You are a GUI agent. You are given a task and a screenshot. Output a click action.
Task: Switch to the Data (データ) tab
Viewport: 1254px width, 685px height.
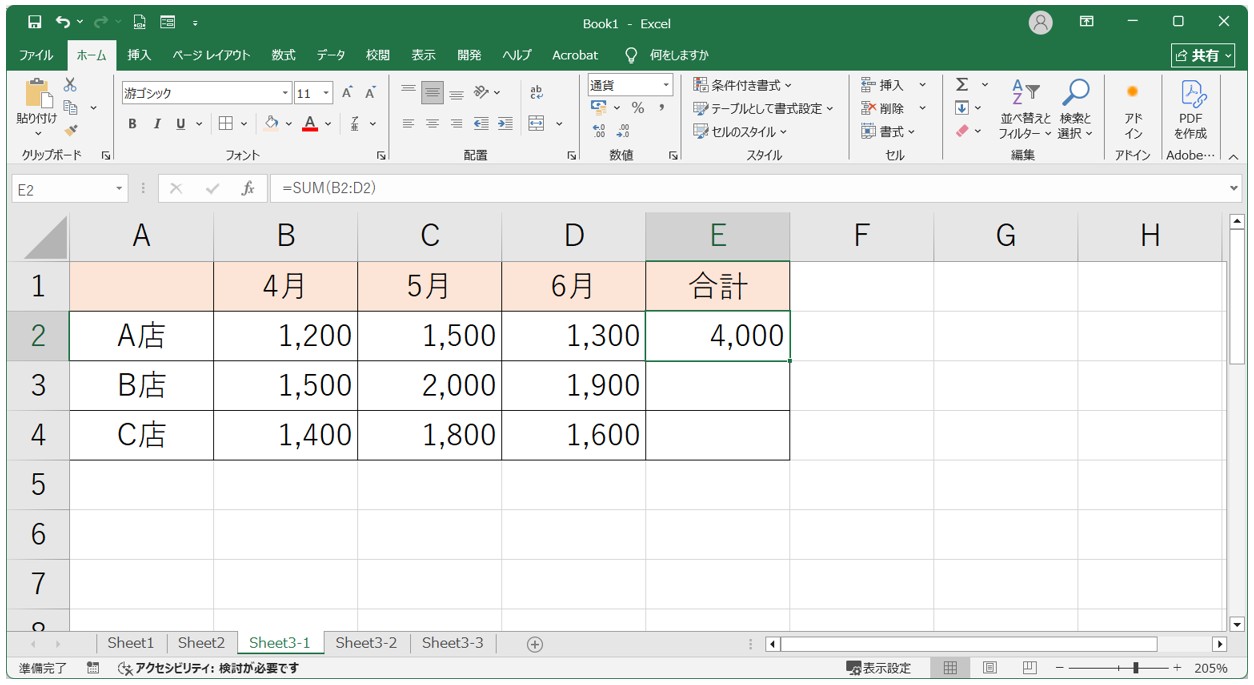coord(331,55)
